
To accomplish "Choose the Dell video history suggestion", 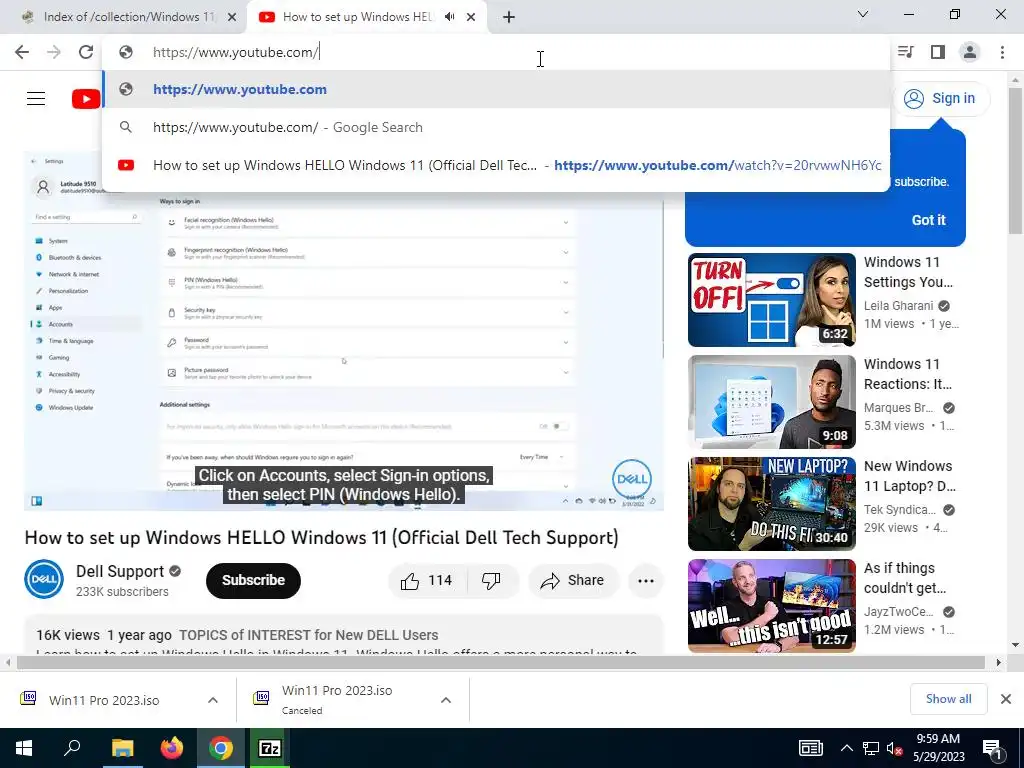I will [496, 165].
